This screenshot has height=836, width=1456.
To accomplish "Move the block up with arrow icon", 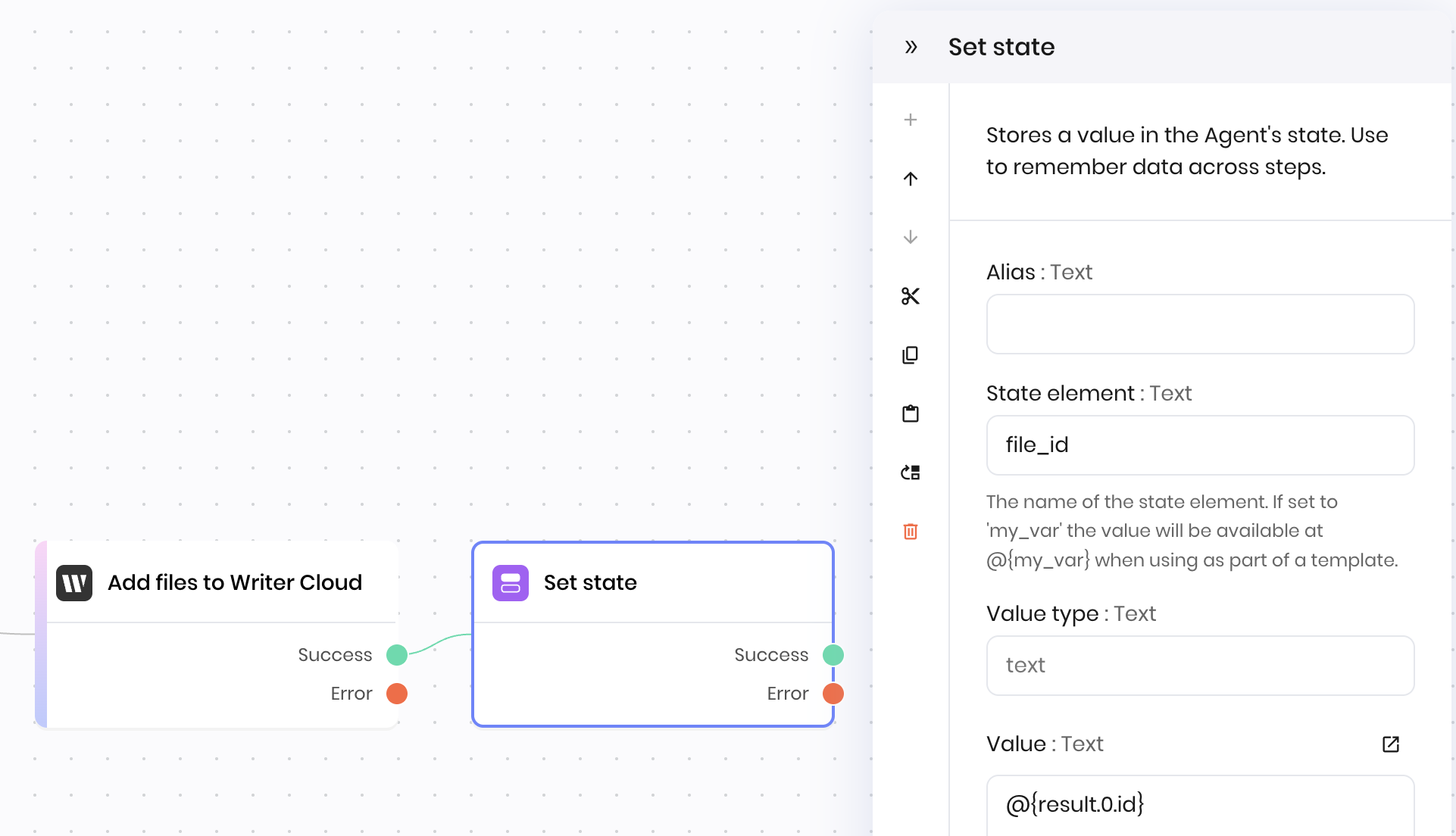I will coord(911,179).
